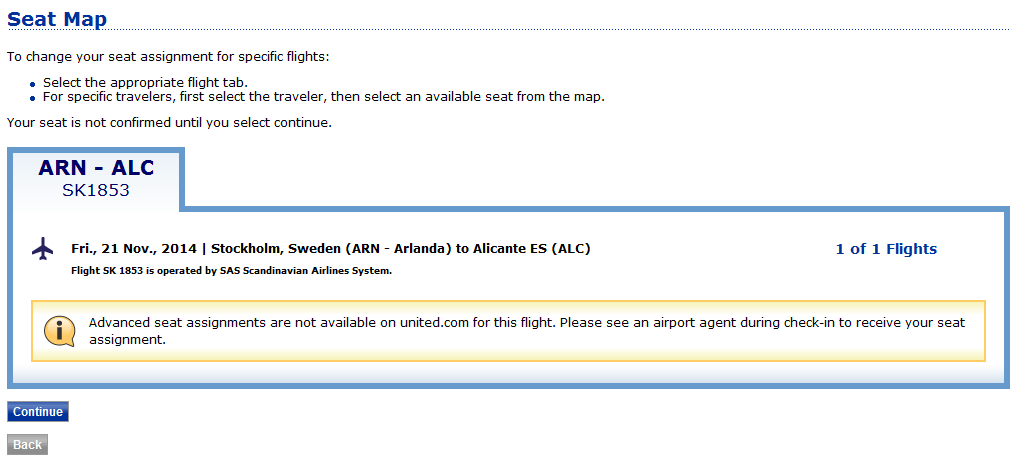
Task: Click 'To change your seat assignment' intro text
Action: (x=168, y=57)
